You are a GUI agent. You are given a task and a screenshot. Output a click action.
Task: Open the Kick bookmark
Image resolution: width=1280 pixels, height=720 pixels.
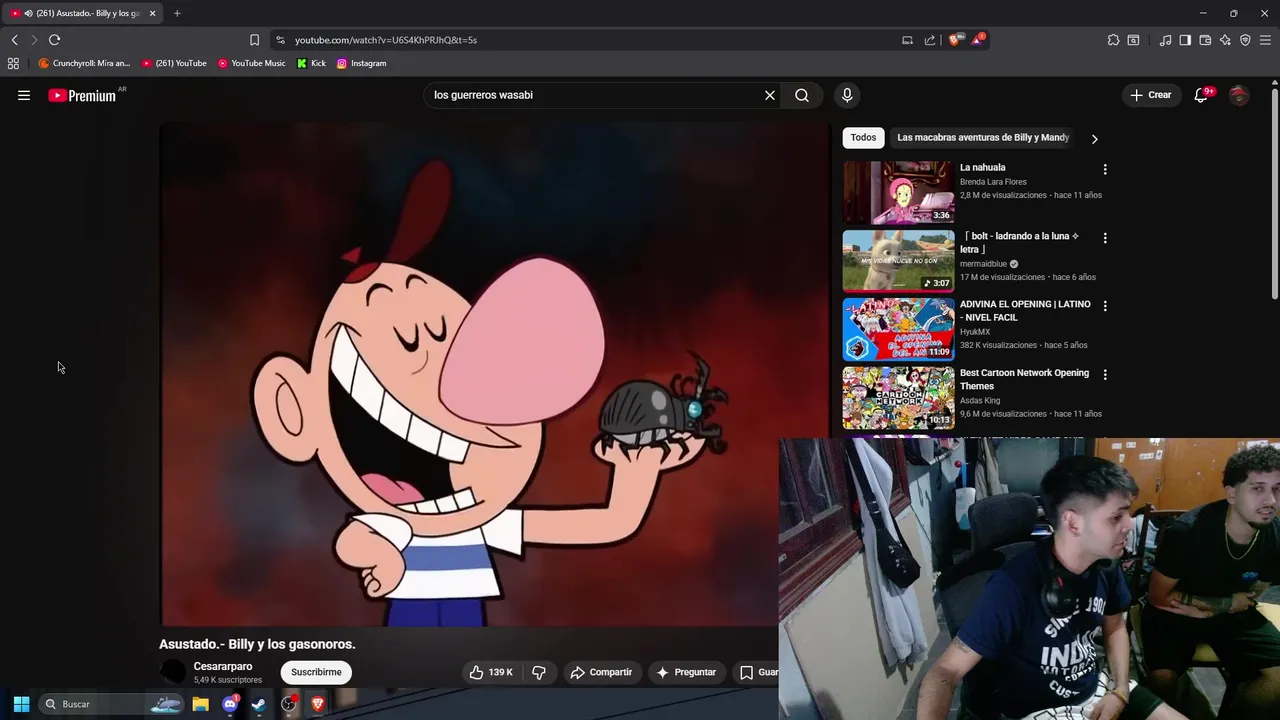tap(311, 63)
